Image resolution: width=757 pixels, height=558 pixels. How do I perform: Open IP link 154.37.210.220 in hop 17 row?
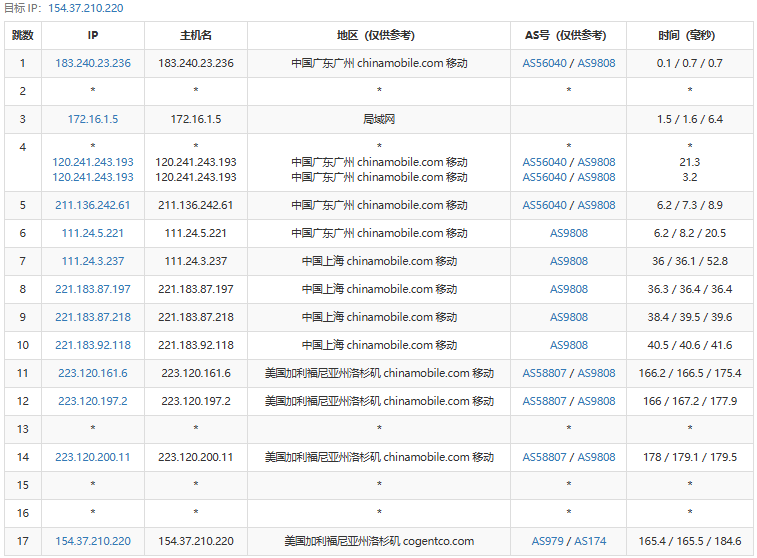(93, 541)
